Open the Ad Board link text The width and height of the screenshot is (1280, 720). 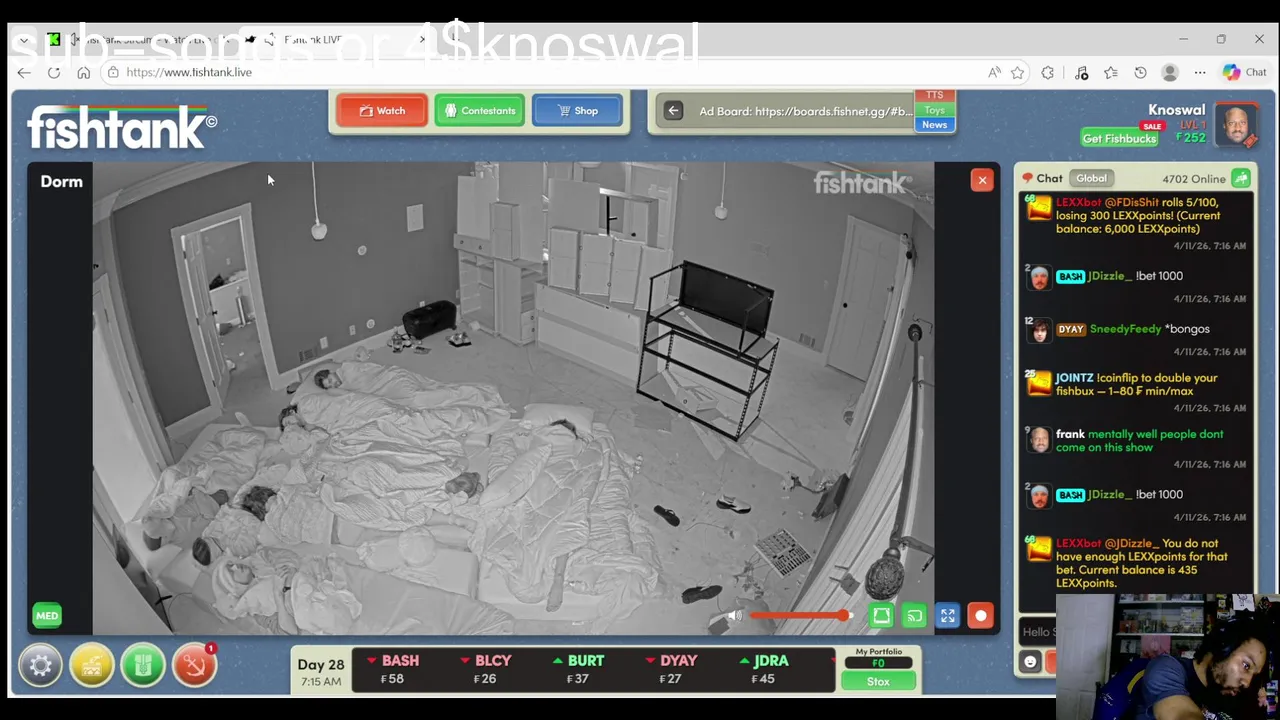click(805, 111)
